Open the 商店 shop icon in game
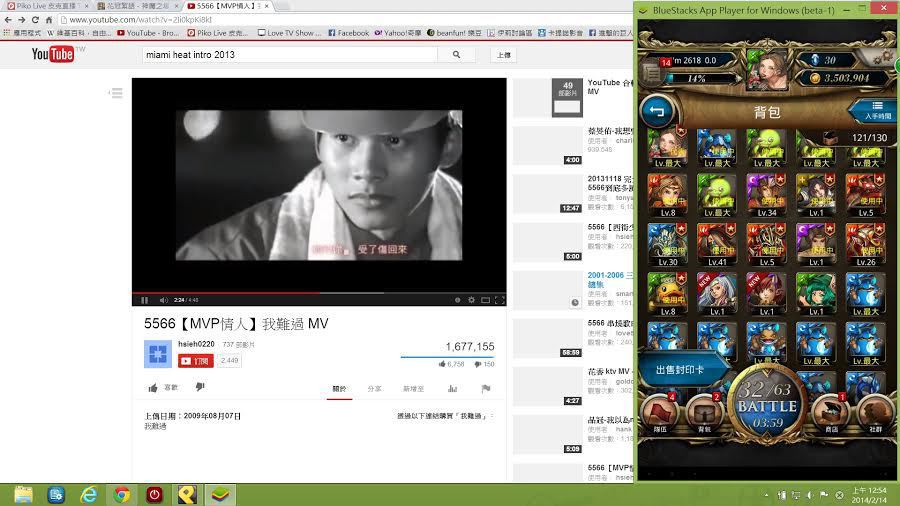 tap(831, 413)
